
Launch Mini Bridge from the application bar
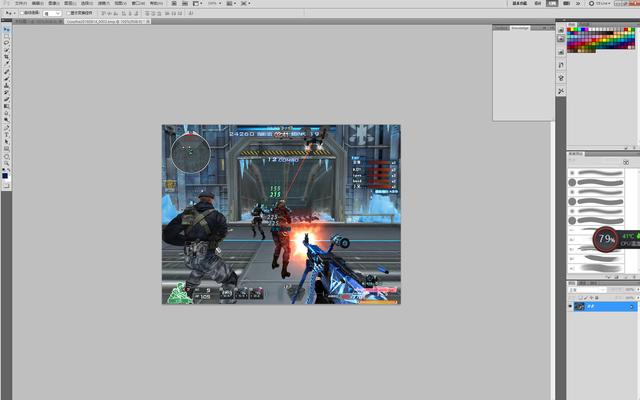[x=184, y=3]
